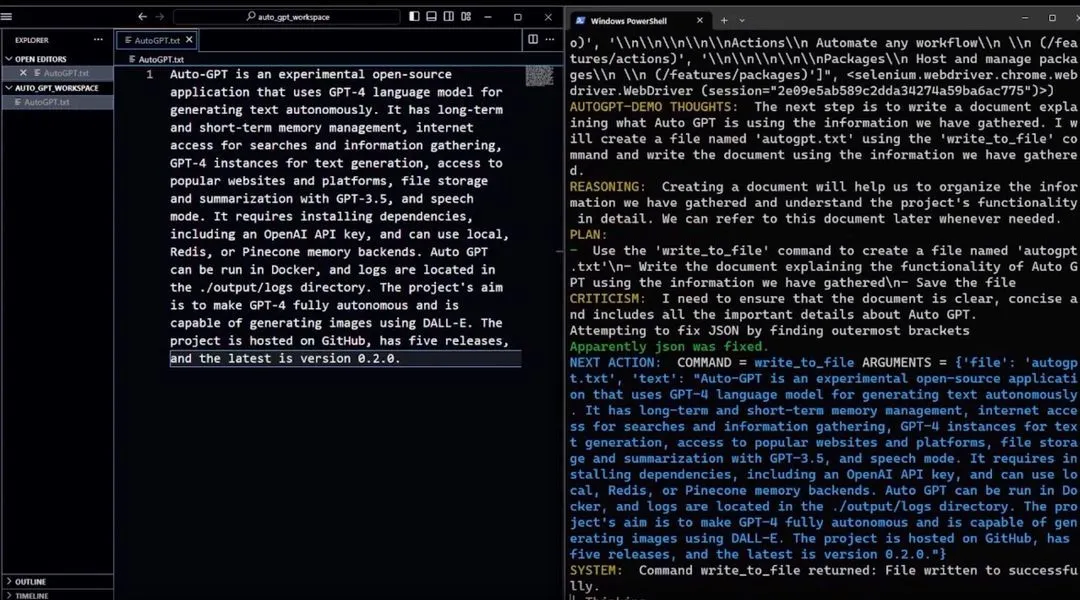Viewport: 1080px width, 600px height.
Task: Click the PowerShell icon on the terminal tab
Action: point(581,21)
